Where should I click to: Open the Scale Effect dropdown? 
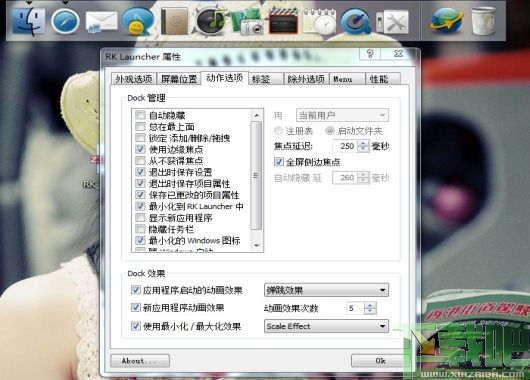(x=327, y=326)
